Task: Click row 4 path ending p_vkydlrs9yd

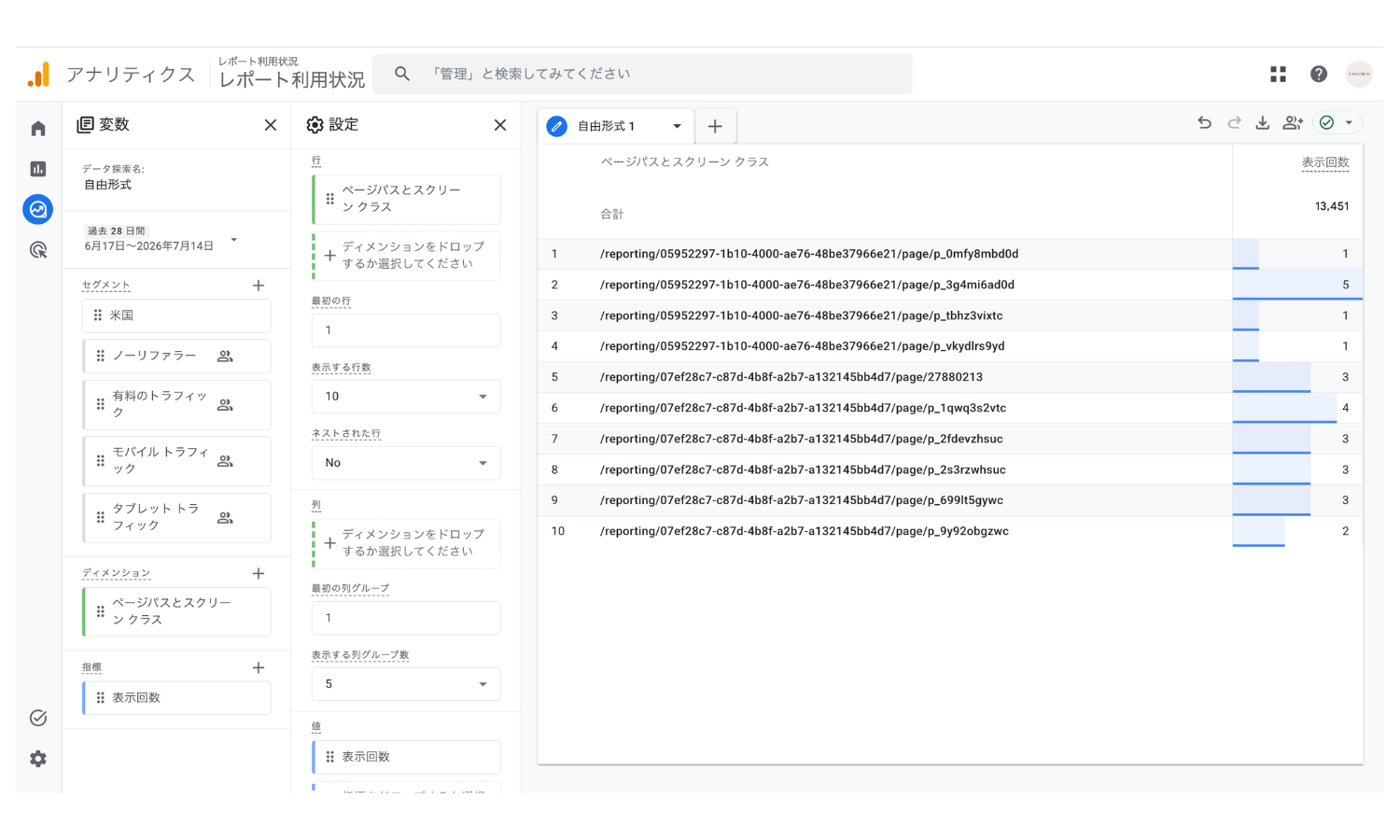Action: [803, 346]
